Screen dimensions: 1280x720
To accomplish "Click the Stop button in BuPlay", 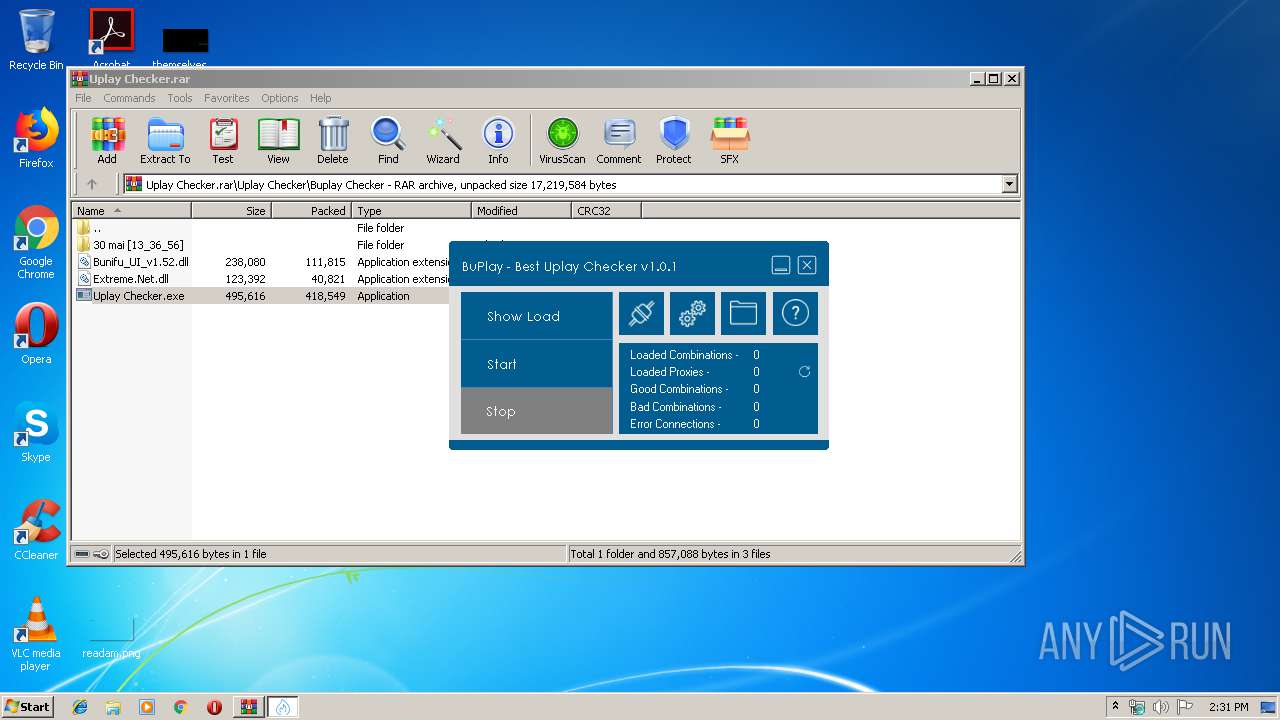I will [x=536, y=411].
